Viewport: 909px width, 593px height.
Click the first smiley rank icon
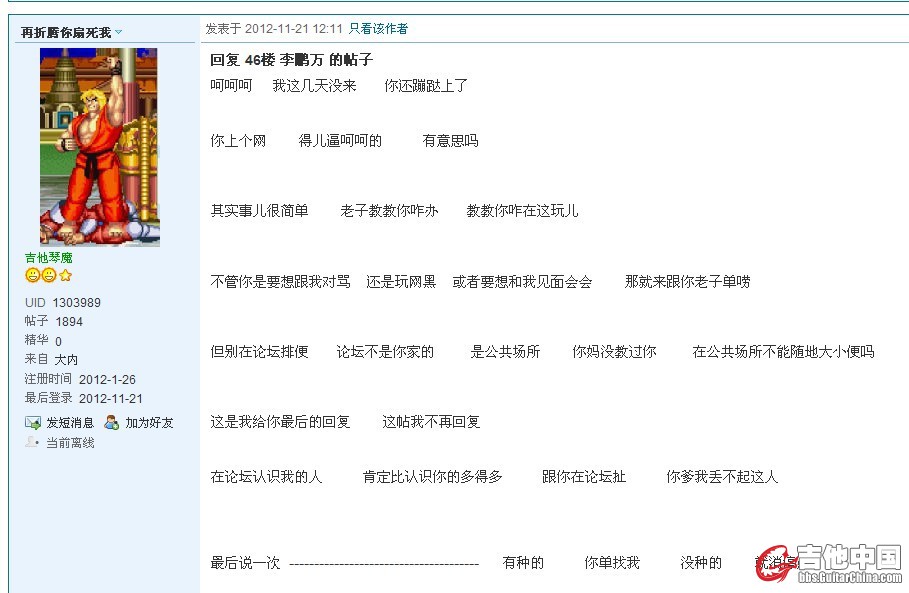point(32,276)
